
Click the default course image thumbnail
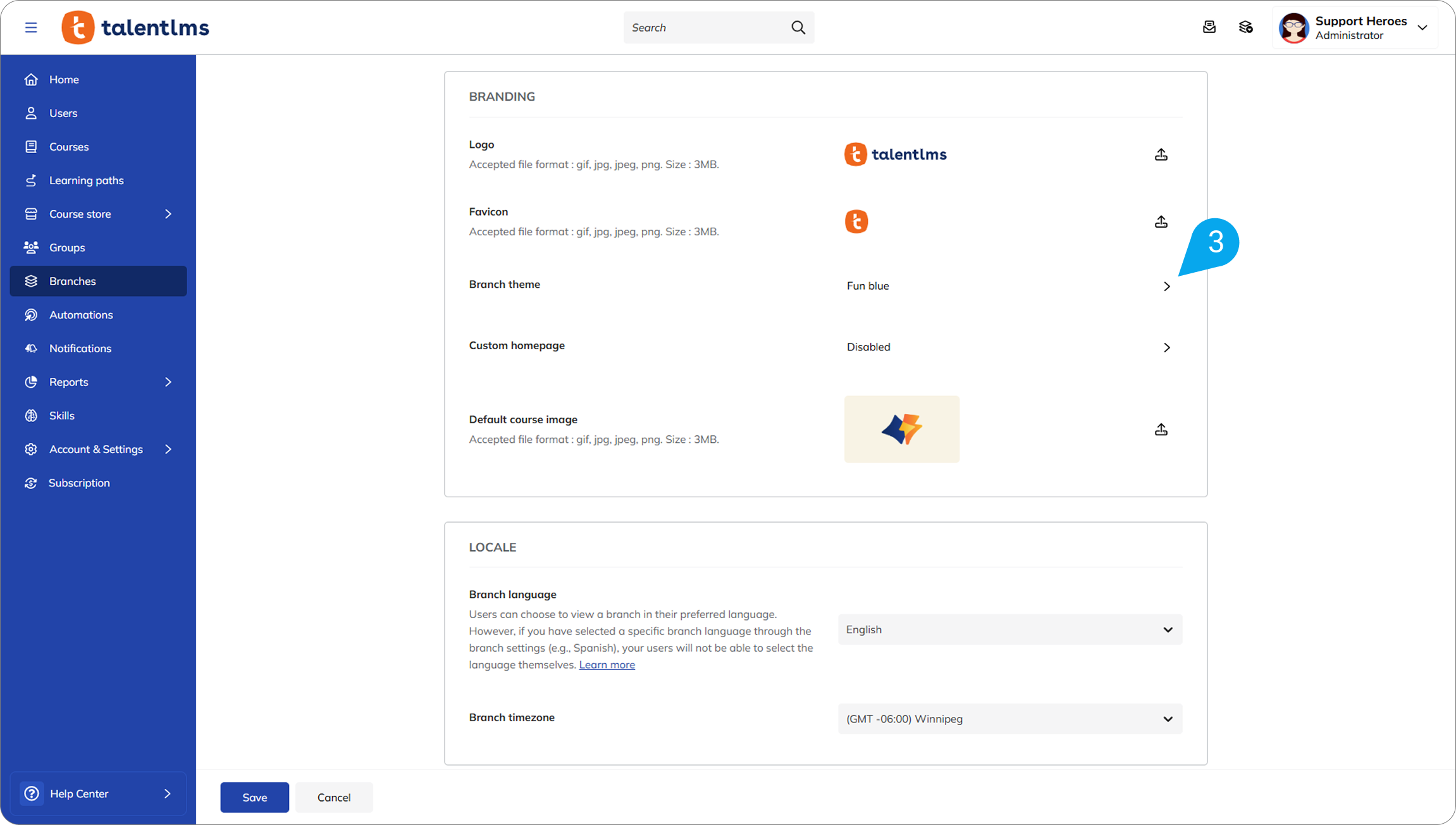pos(901,429)
